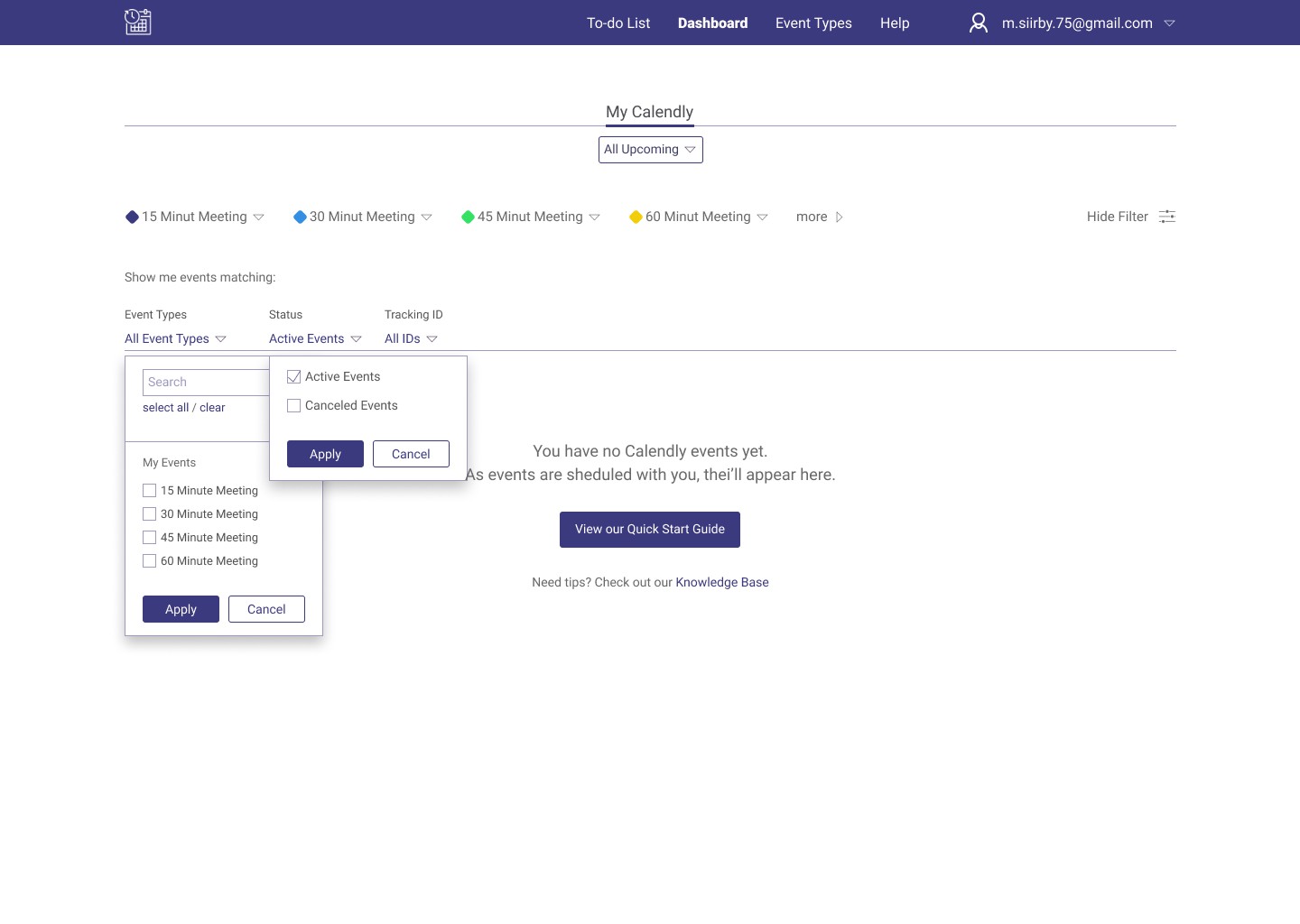
Task: Click Apply in the Status popup
Action: 325,454
